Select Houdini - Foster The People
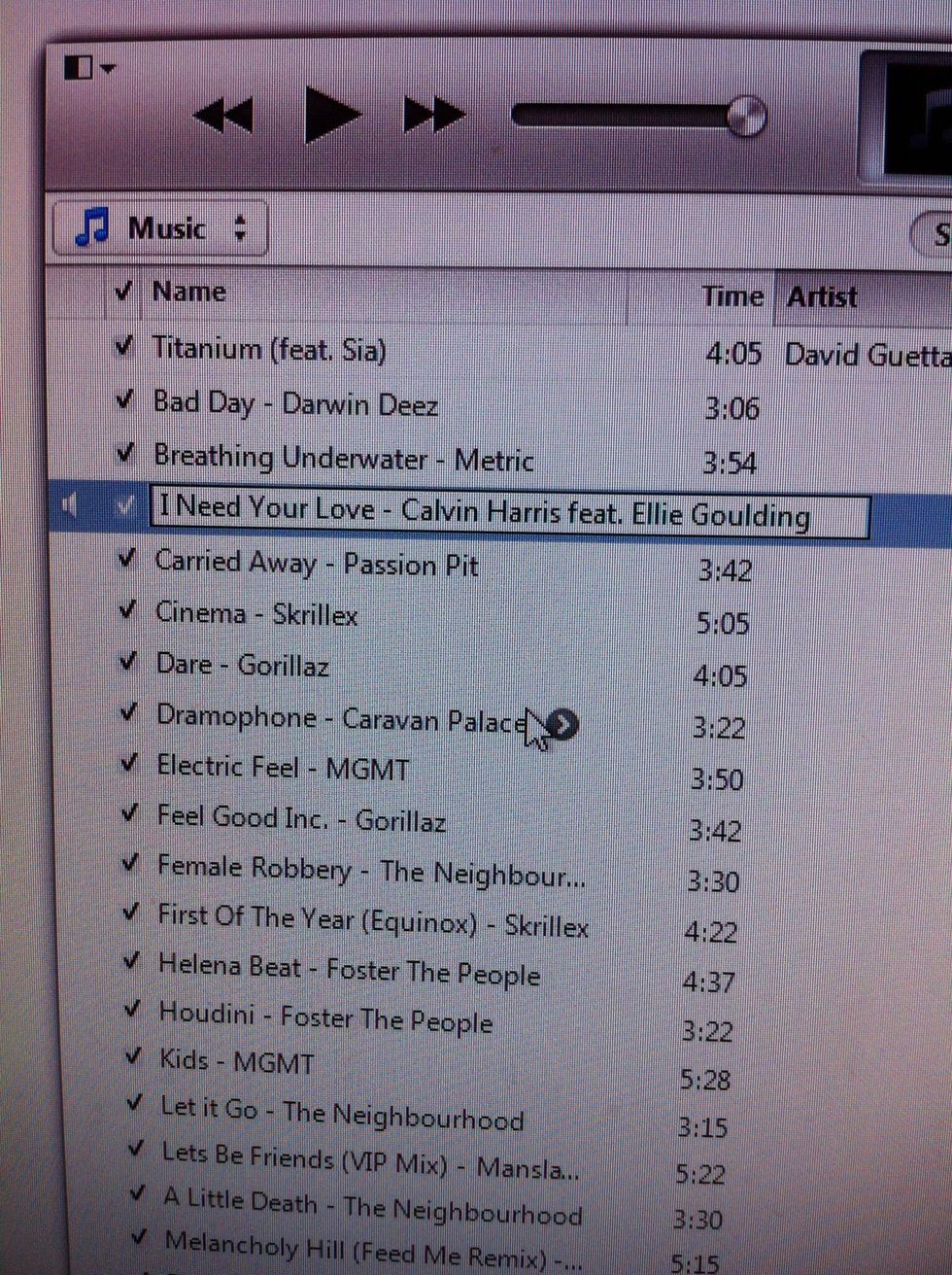952x1275 pixels. click(x=326, y=1017)
